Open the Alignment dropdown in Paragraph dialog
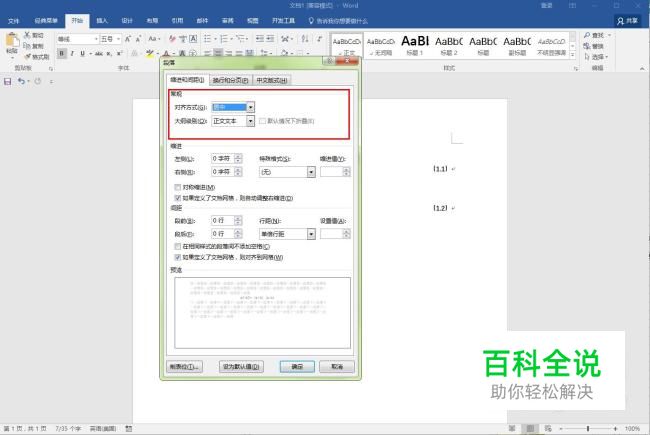 point(233,107)
